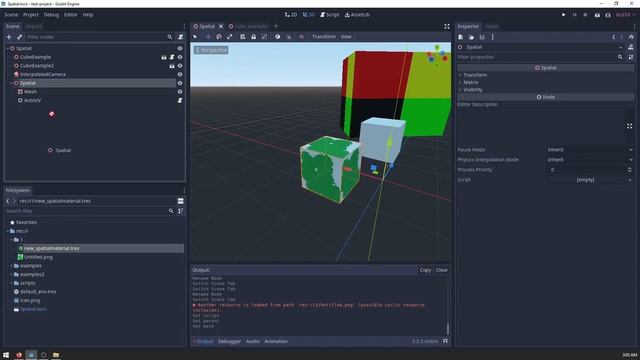
Task: Toggle visibility of selected Spatial child
Action: tap(180, 83)
